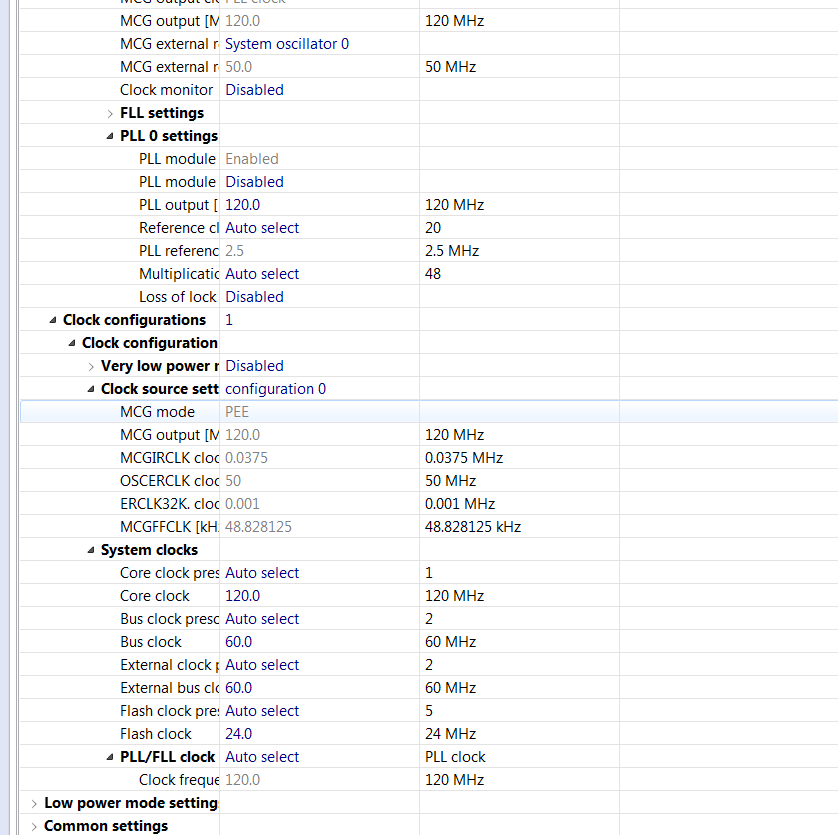Click the OSCERCLK row 50 MHz cell
The width and height of the screenshot is (838, 835).
pyautogui.click(x=451, y=481)
